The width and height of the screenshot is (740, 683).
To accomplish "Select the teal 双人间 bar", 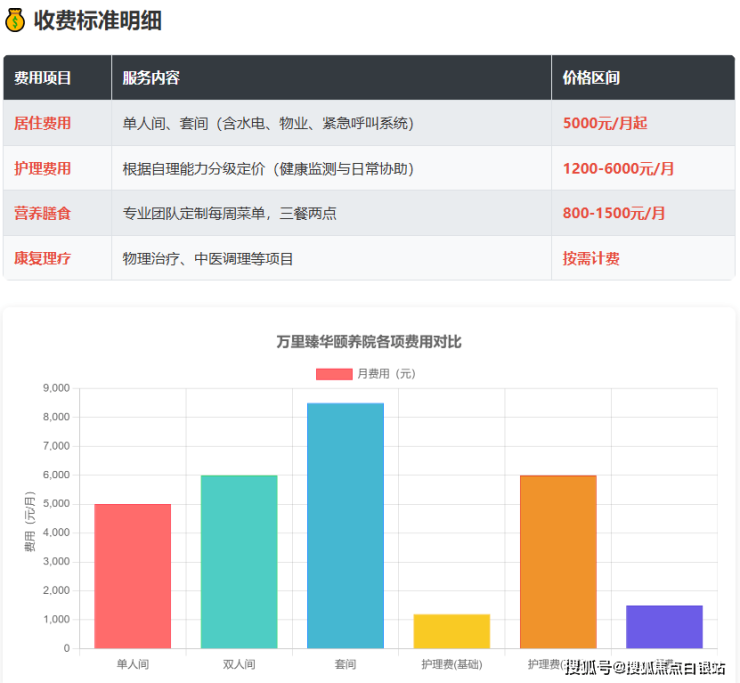I will [239, 562].
